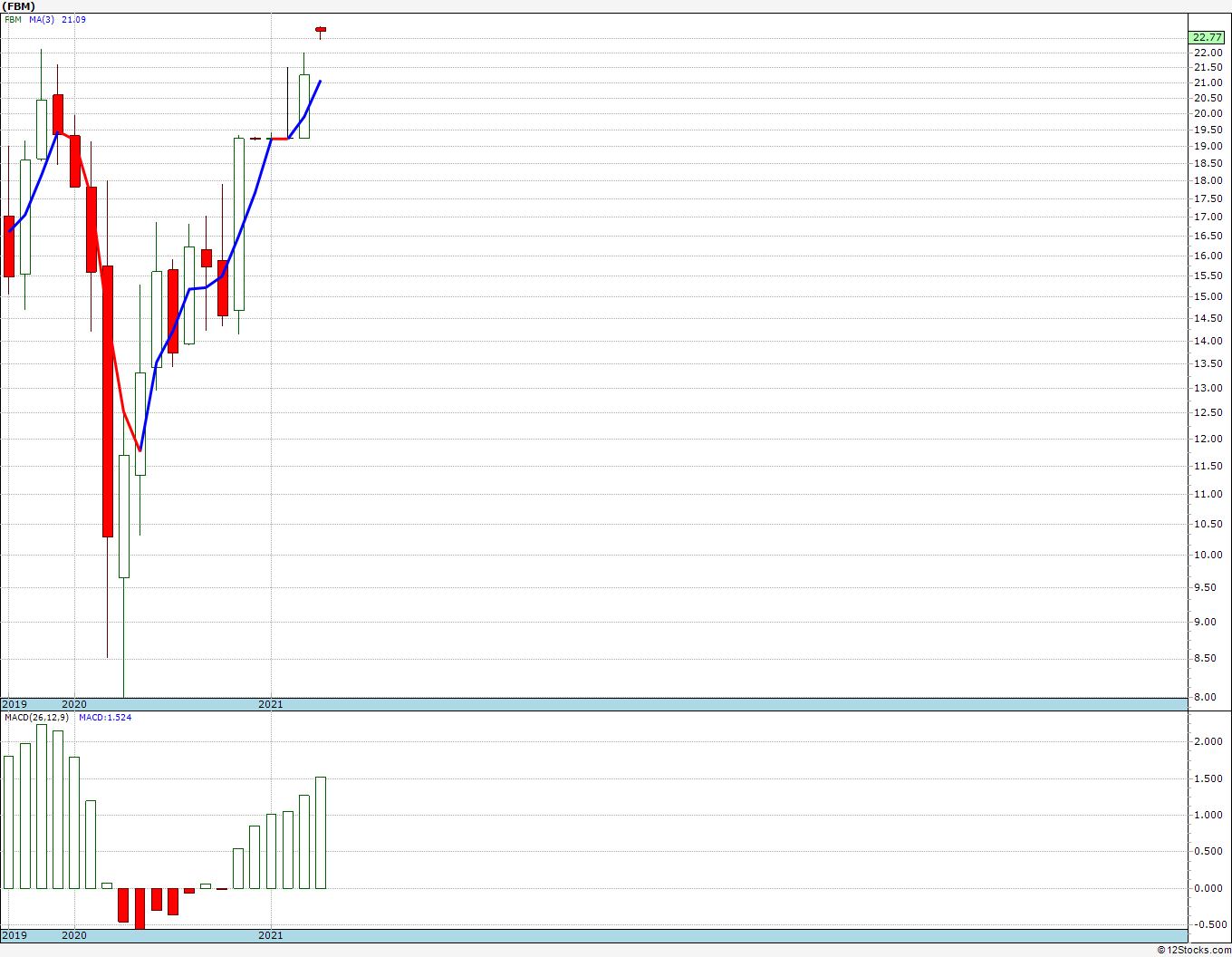Click the highlighted current price 22.77
This screenshot has width=1232, height=957.
1208,37
